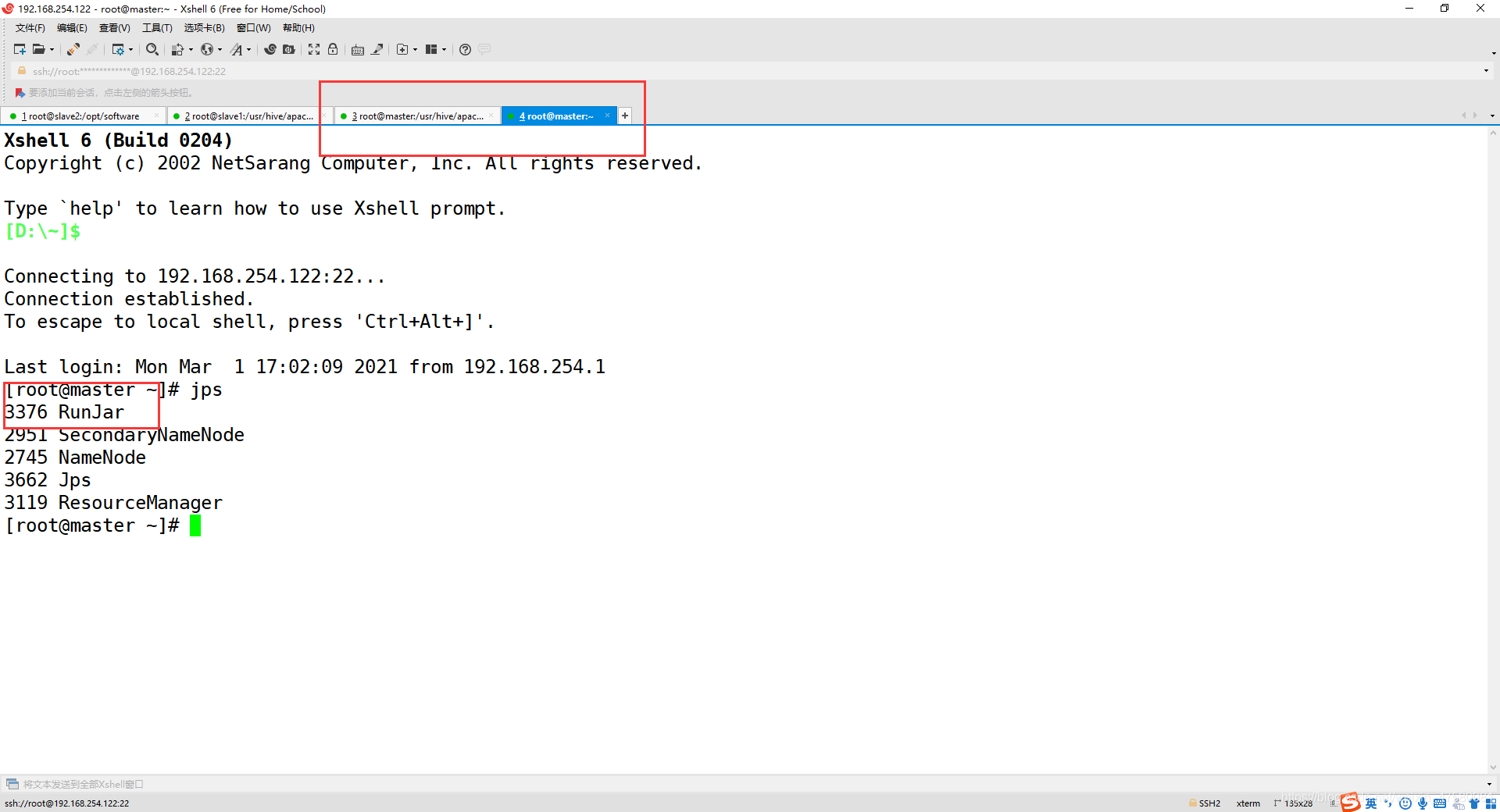Click the highlight marker icon

click(x=377, y=49)
